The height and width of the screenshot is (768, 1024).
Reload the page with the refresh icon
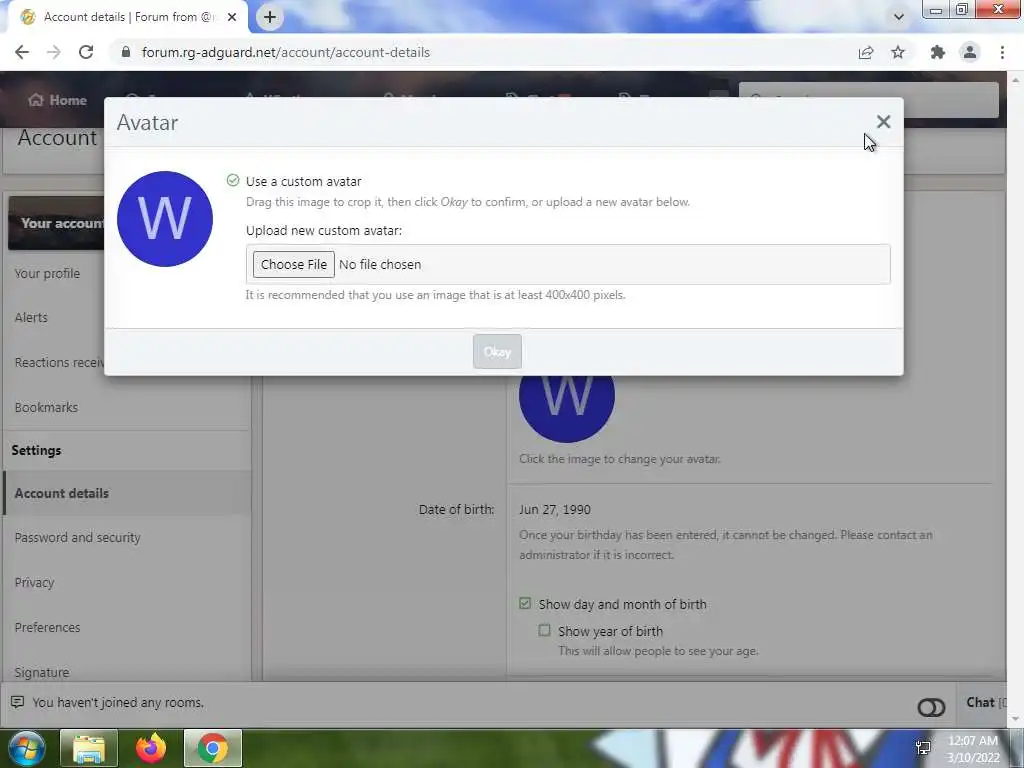coord(86,52)
